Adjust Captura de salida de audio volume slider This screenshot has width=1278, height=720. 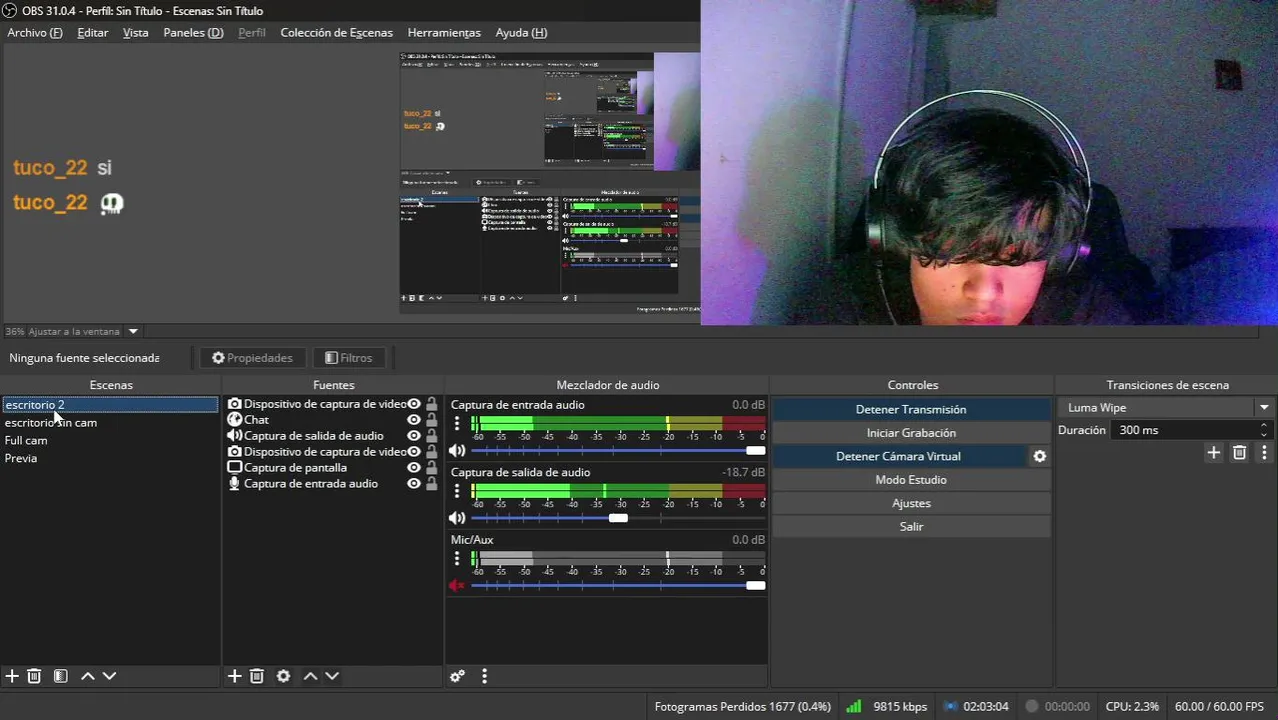[x=618, y=518]
